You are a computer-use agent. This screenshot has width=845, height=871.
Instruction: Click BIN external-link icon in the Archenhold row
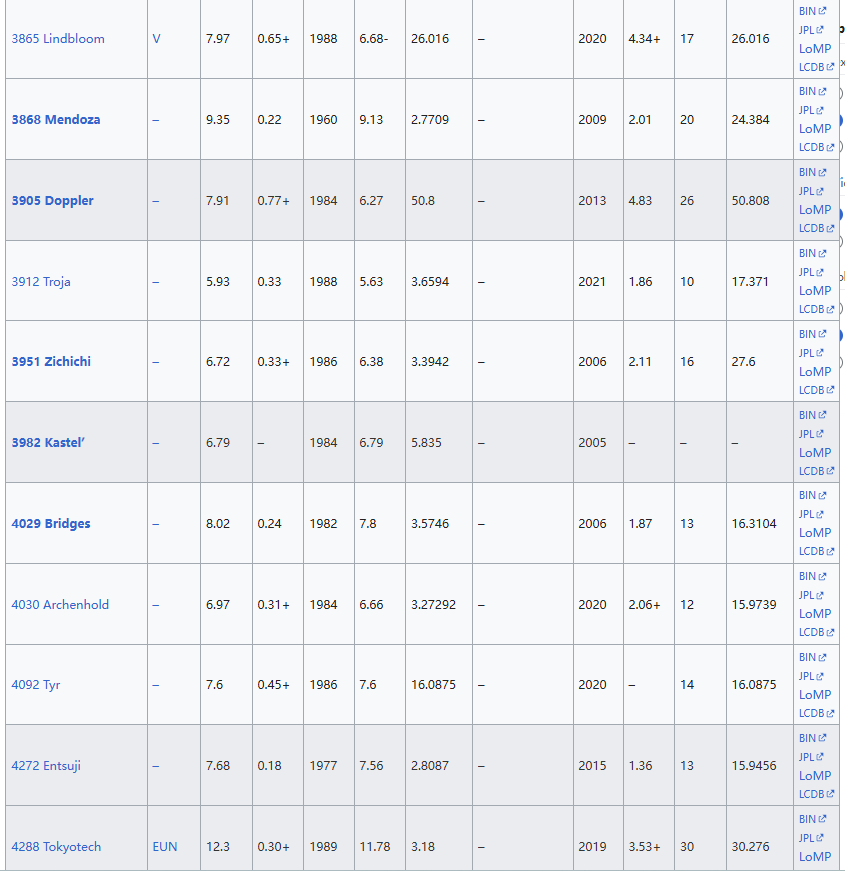tap(822, 577)
